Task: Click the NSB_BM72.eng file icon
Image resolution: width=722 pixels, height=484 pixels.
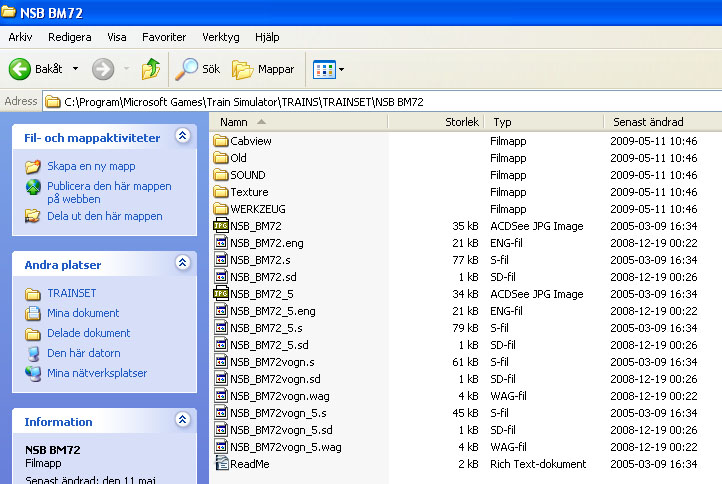Action: coord(221,242)
